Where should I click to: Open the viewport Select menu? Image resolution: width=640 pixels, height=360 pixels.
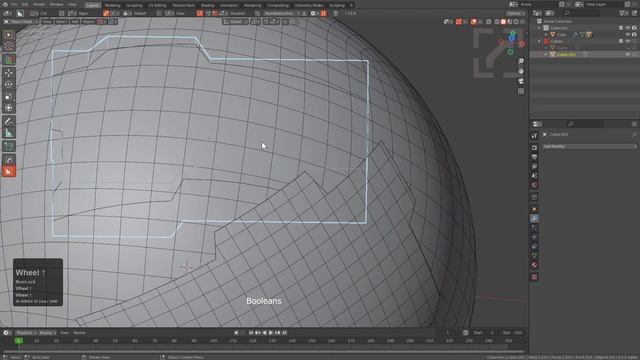click(x=61, y=22)
